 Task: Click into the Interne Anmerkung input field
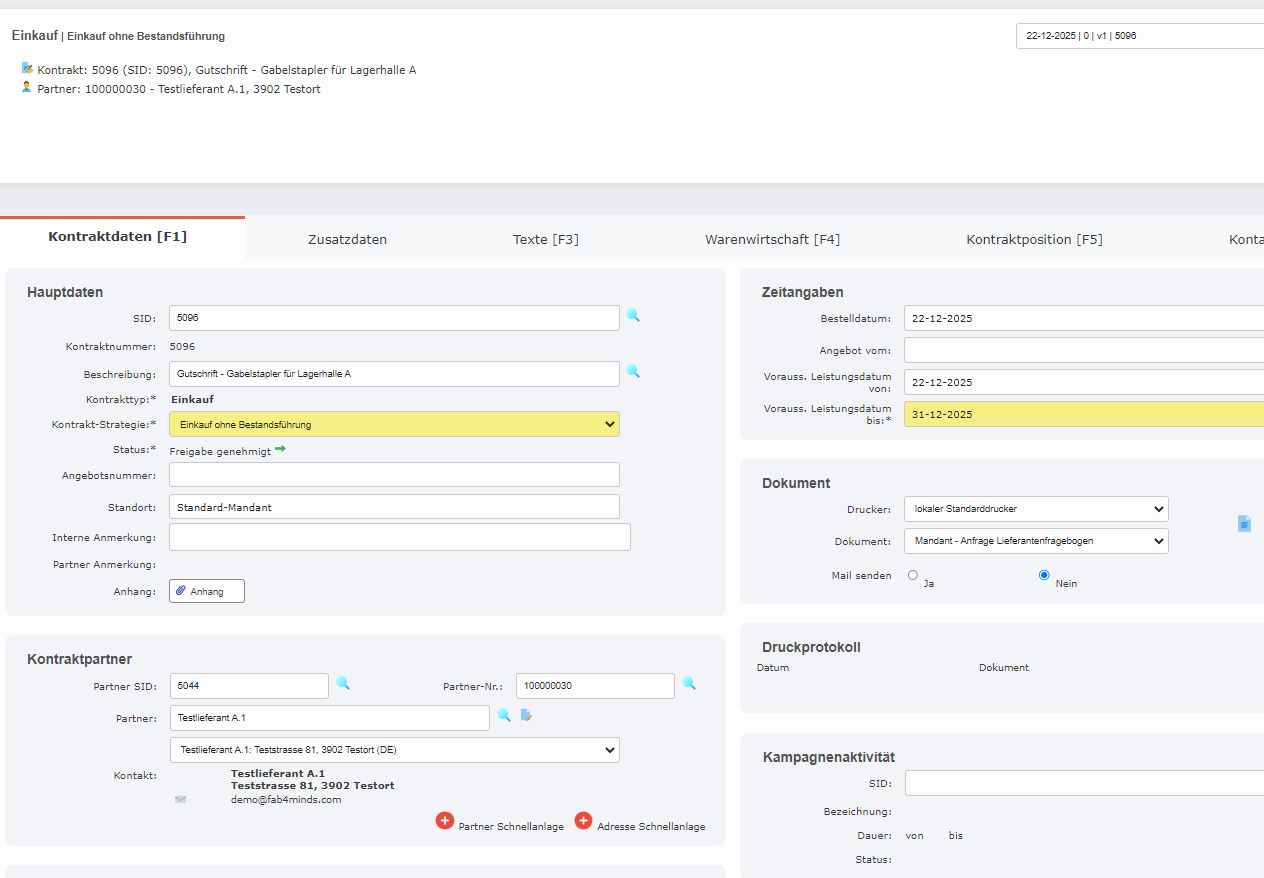pyautogui.click(x=399, y=537)
